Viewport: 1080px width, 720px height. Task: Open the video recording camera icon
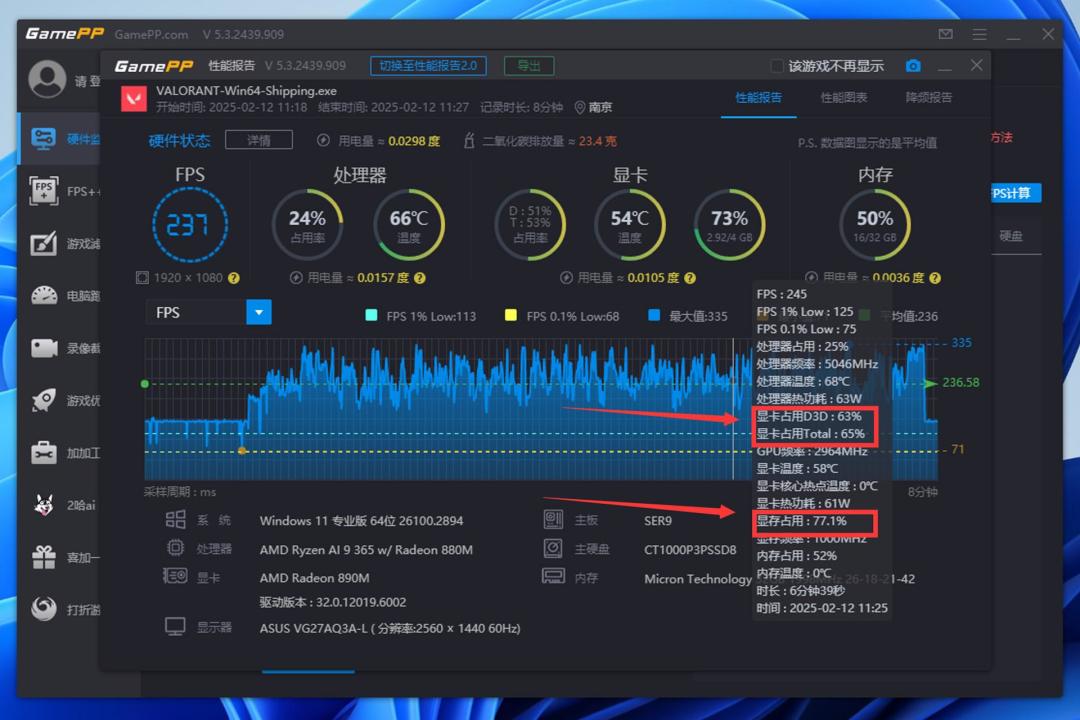tap(44, 348)
